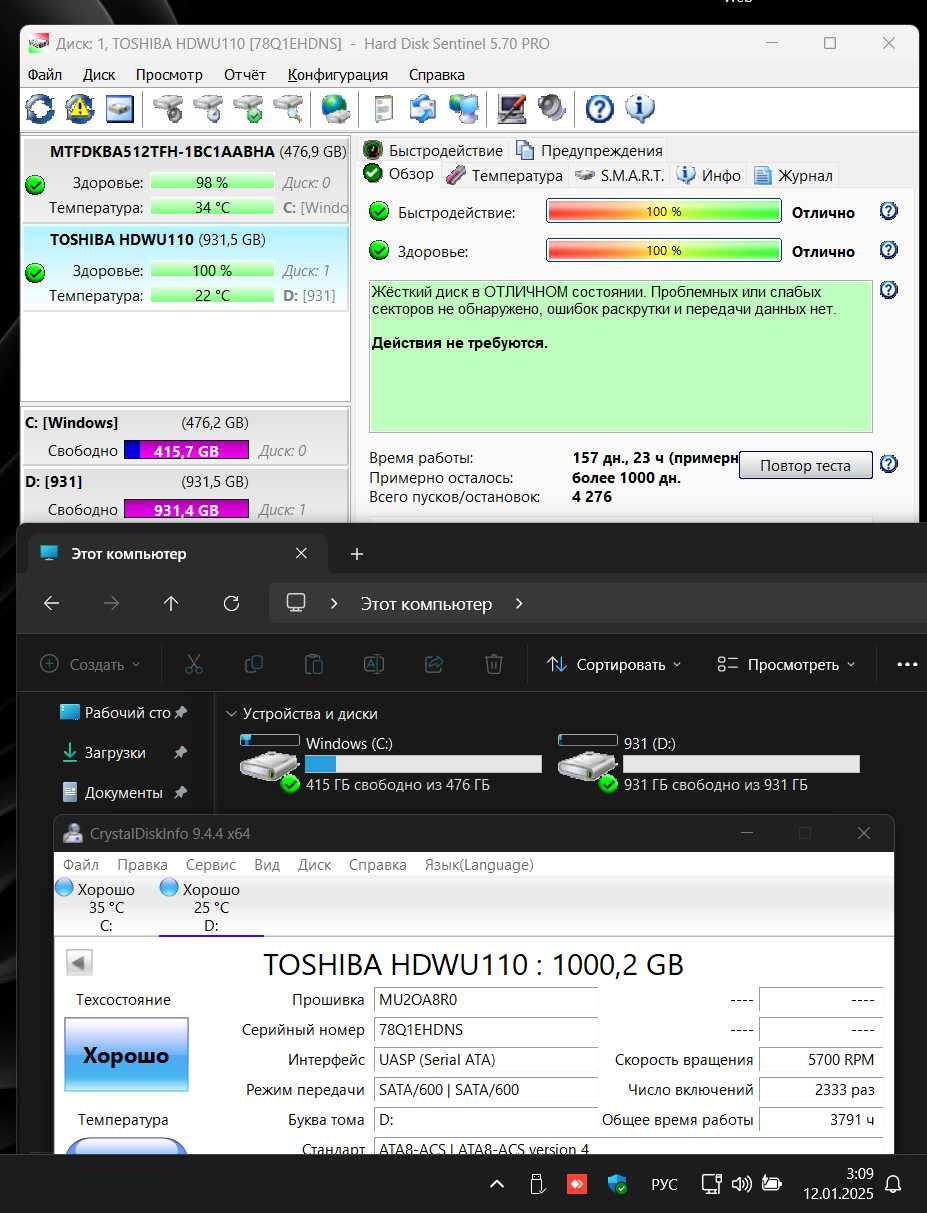The width and height of the screenshot is (927, 1213).
Task: Click the speaker toolbar icon in Hard Disk Sentinel
Action: click(x=551, y=108)
